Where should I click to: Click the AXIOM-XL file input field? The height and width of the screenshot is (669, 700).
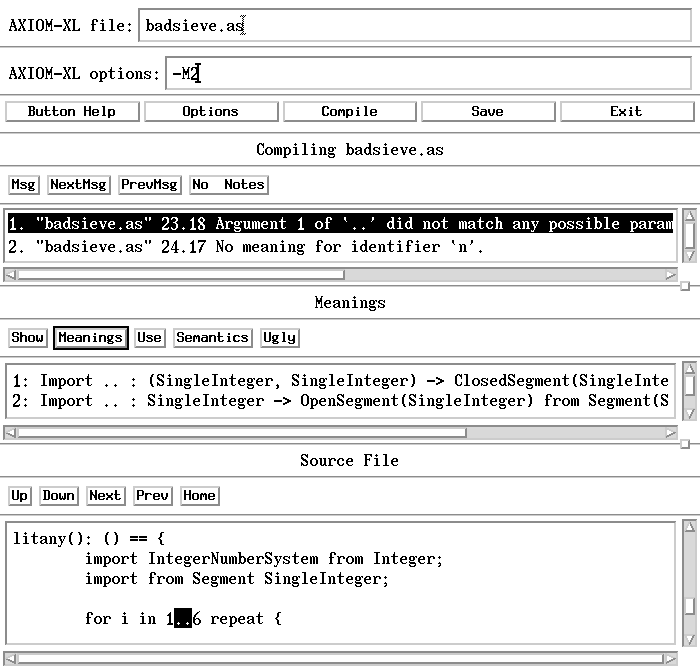click(x=415, y=25)
